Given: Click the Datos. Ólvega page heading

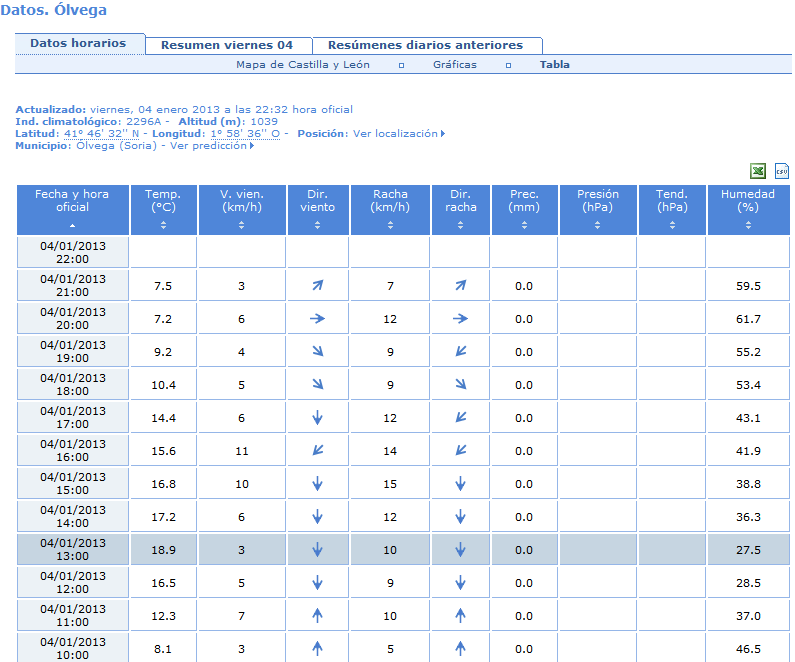Looking at the screenshot, I should click(x=54, y=10).
